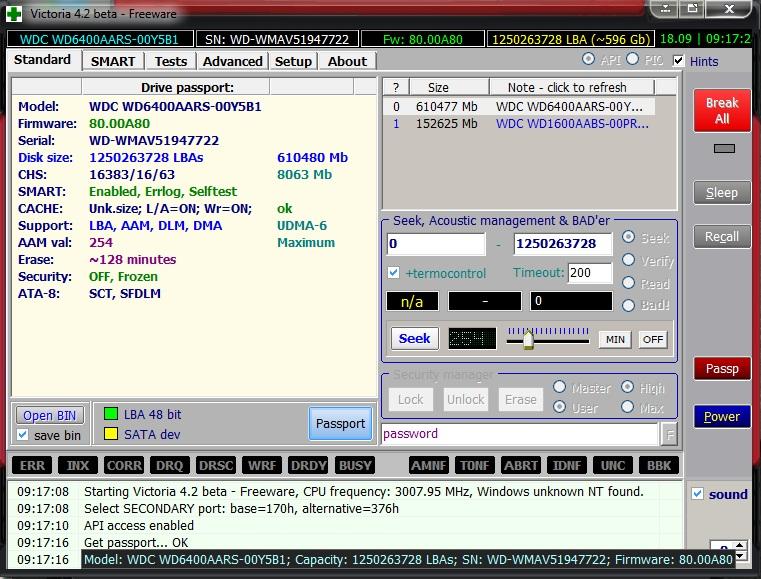Click the Passport button
This screenshot has width=761, height=579.
pos(340,424)
